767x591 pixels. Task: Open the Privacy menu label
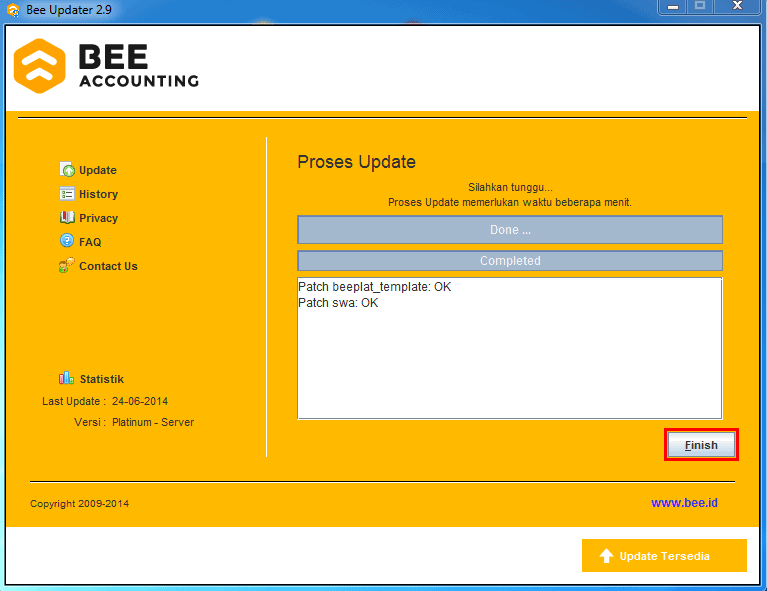tap(98, 218)
